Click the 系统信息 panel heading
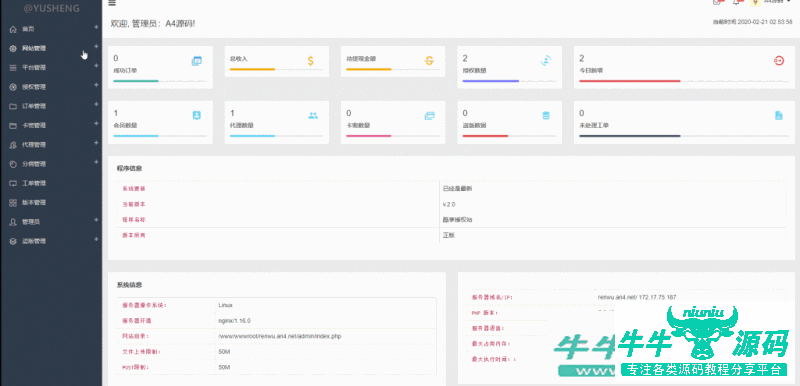Screen dimensions: 800x386 [x=130, y=285]
